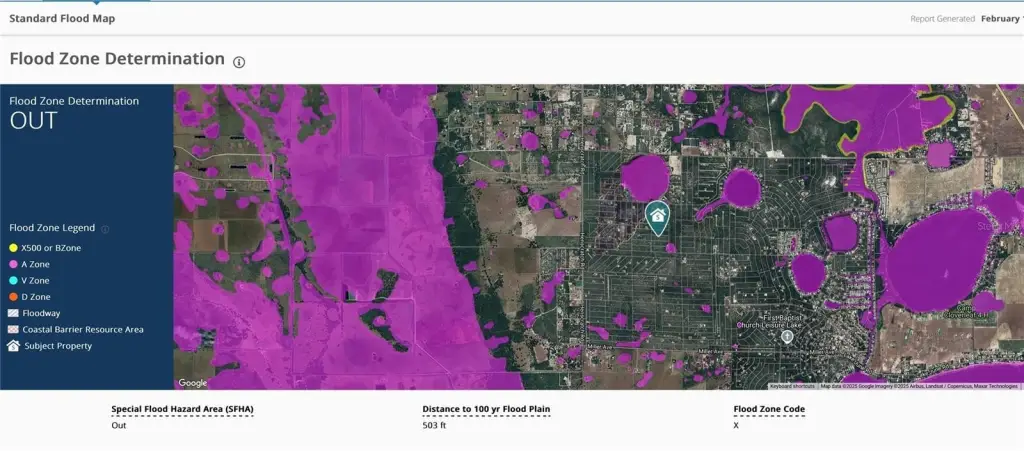This screenshot has width=1024, height=451.
Task: Click the OUT flood zone determination result
Action: click(33, 121)
